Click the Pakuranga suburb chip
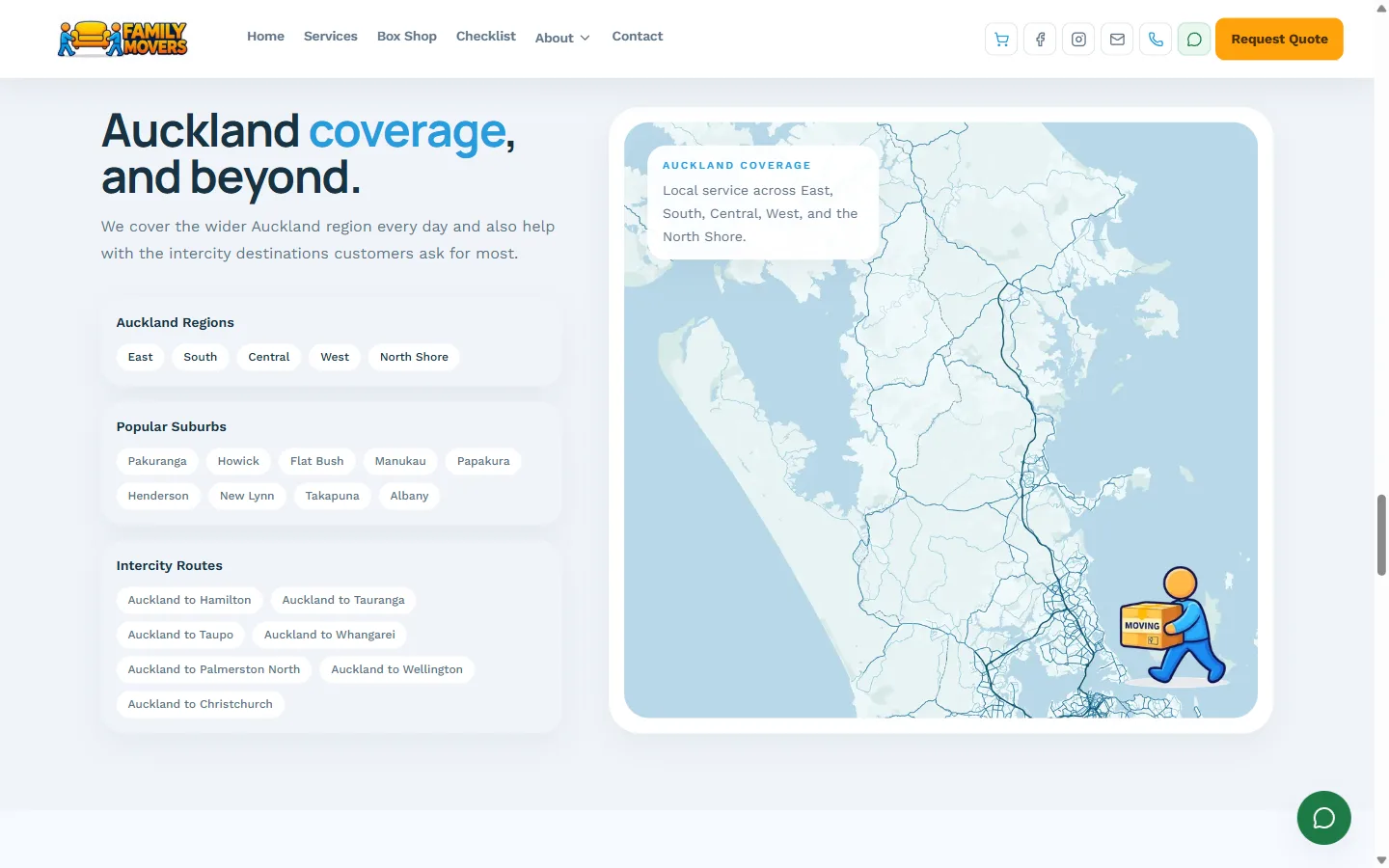The image size is (1389, 868). [157, 461]
